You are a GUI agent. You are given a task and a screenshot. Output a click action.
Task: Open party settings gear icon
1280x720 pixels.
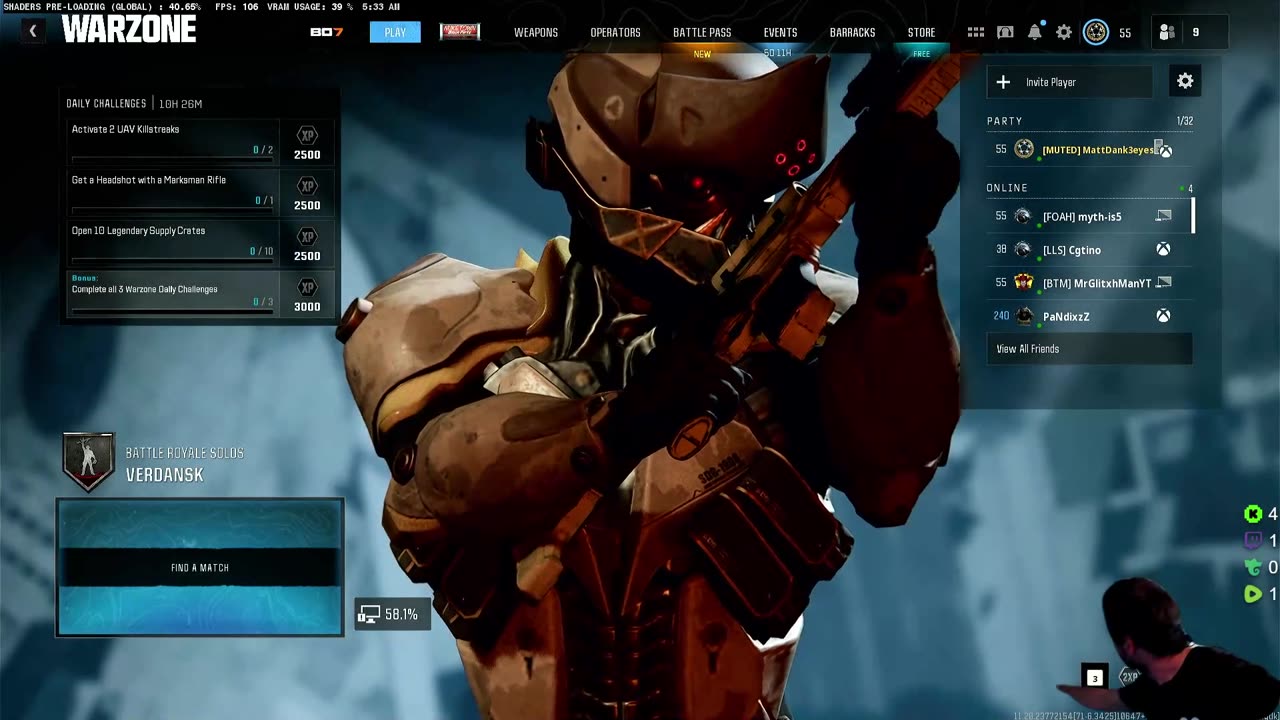(x=1185, y=81)
